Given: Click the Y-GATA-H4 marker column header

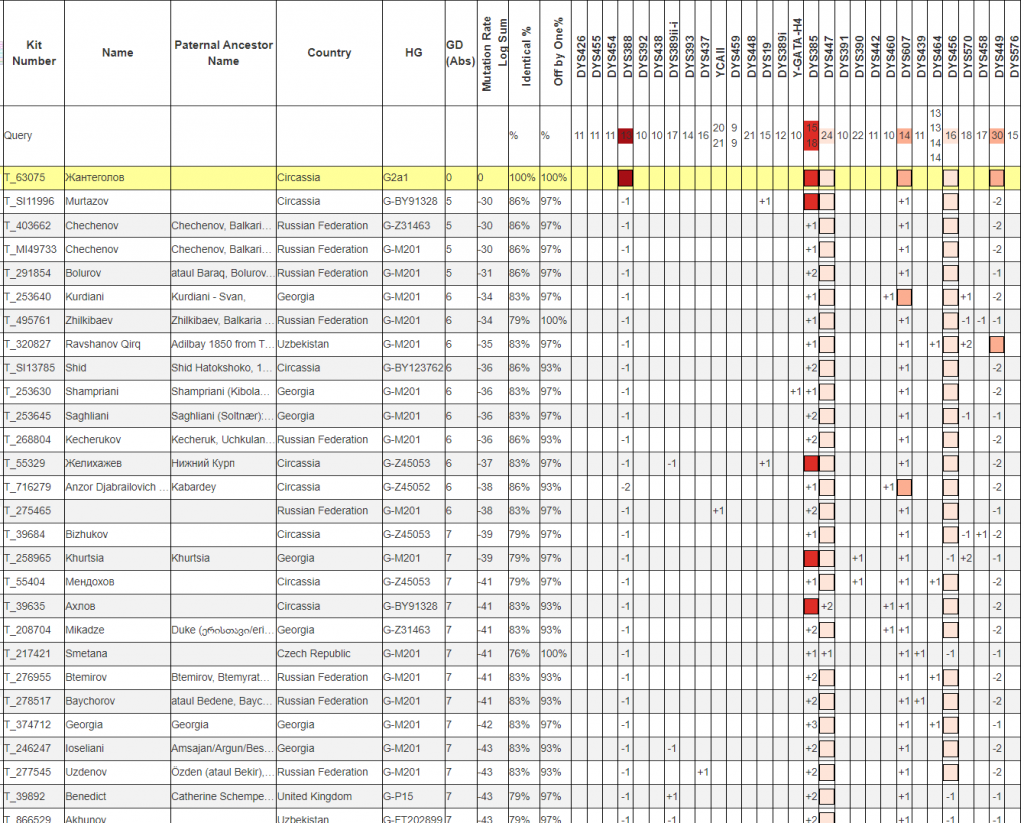Looking at the screenshot, I should pos(796,53).
